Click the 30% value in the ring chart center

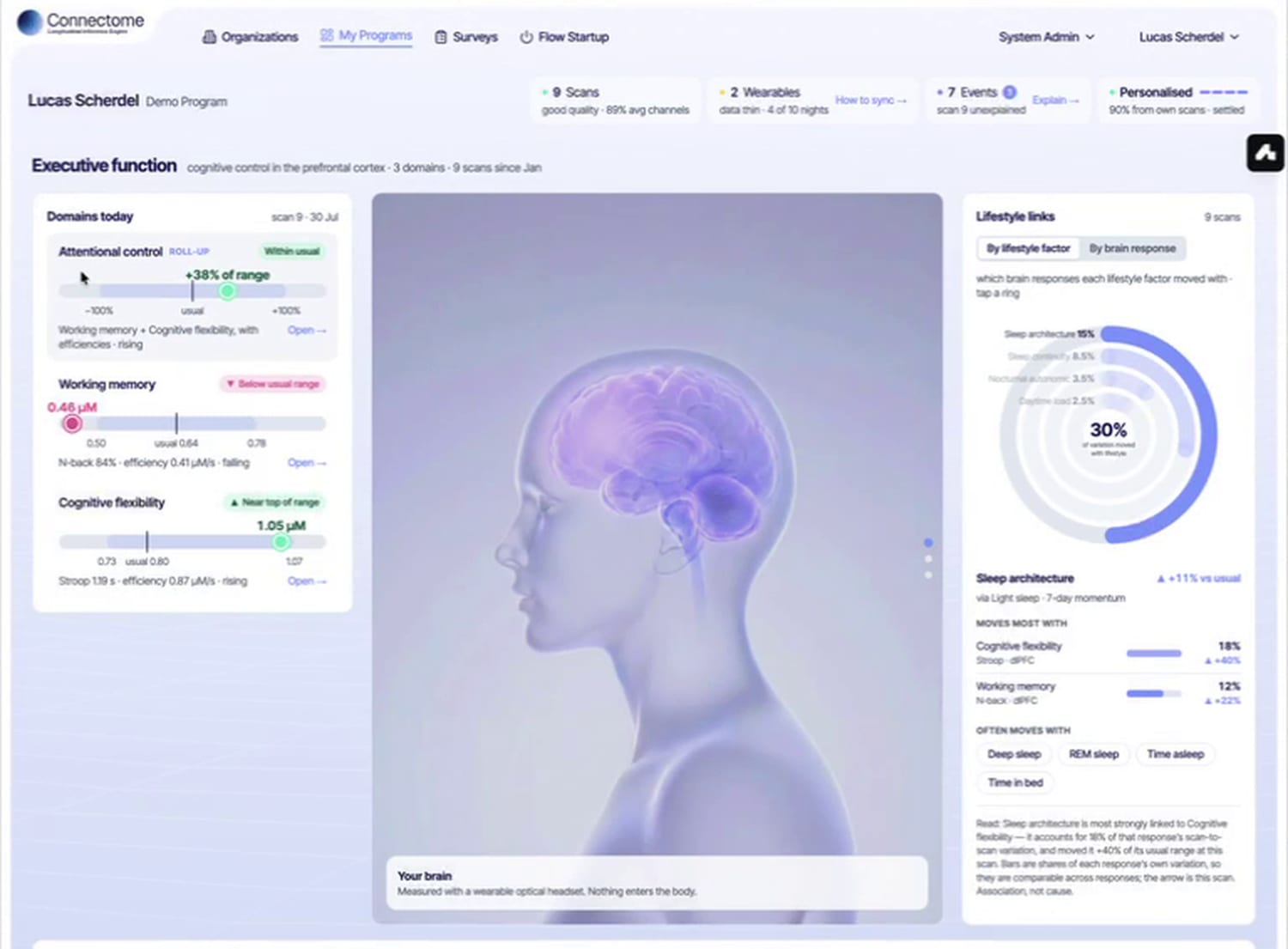click(1109, 429)
